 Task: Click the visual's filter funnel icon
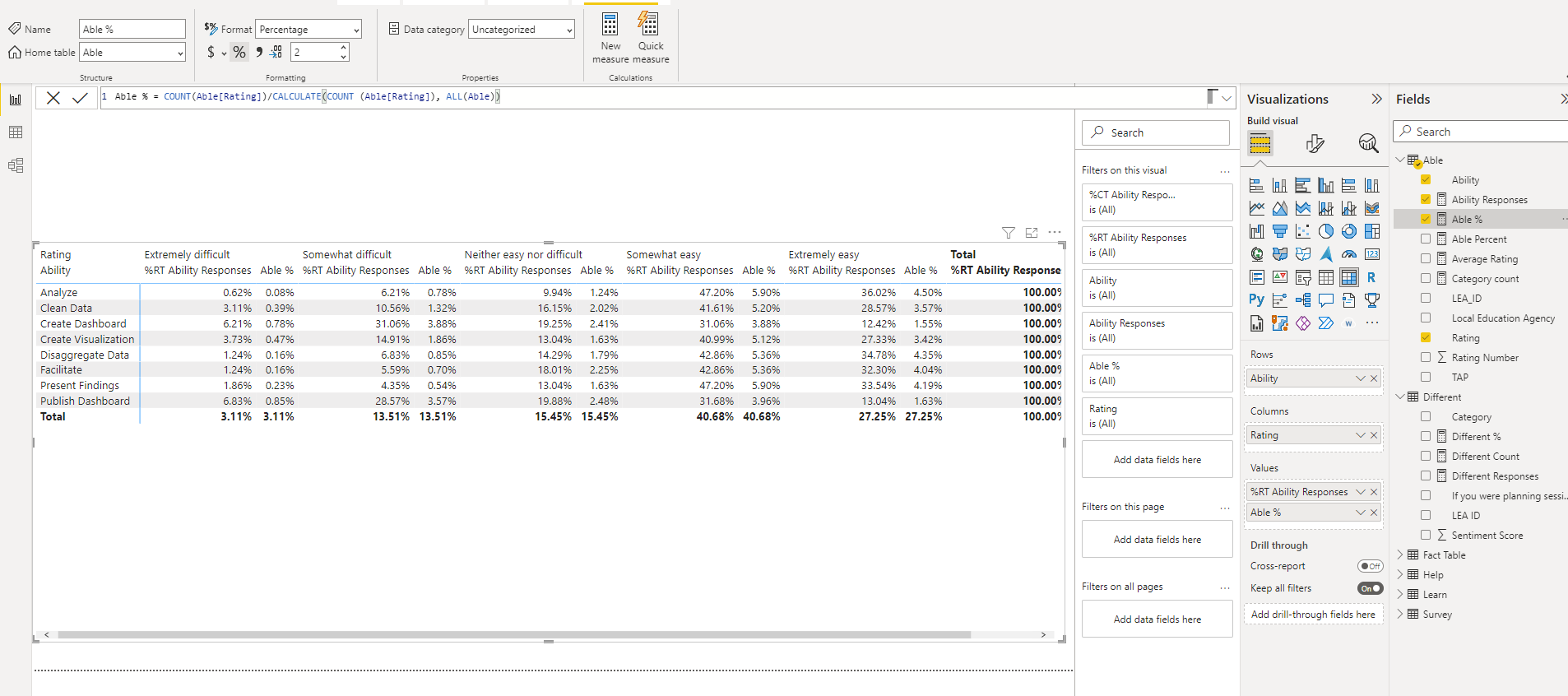coord(1009,233)
